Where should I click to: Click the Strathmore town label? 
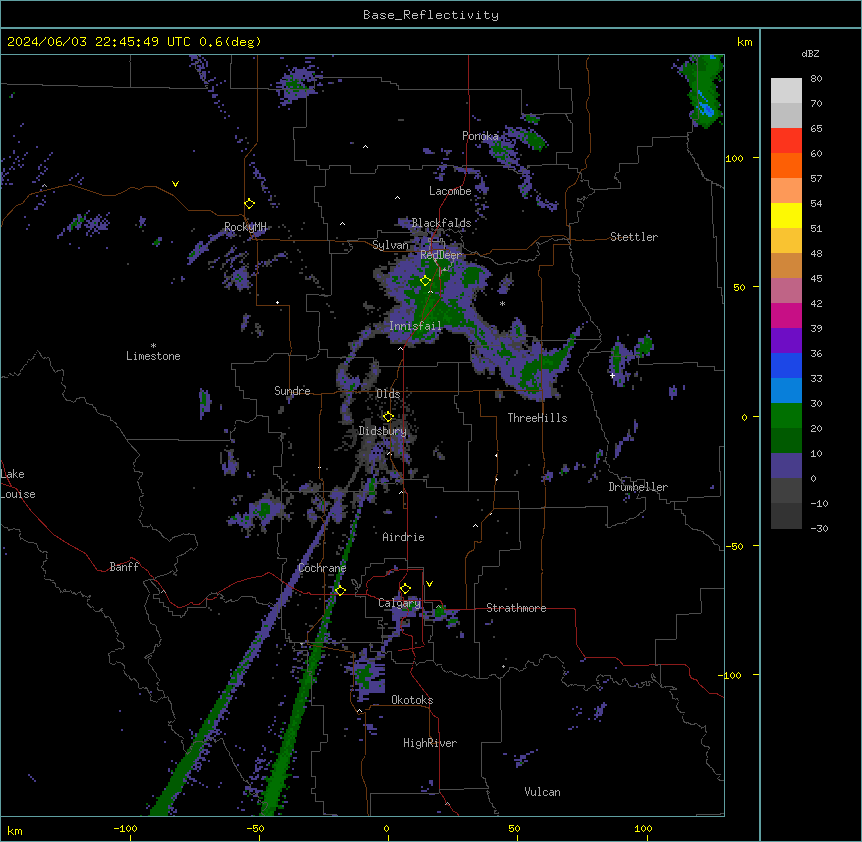point(516,608)
